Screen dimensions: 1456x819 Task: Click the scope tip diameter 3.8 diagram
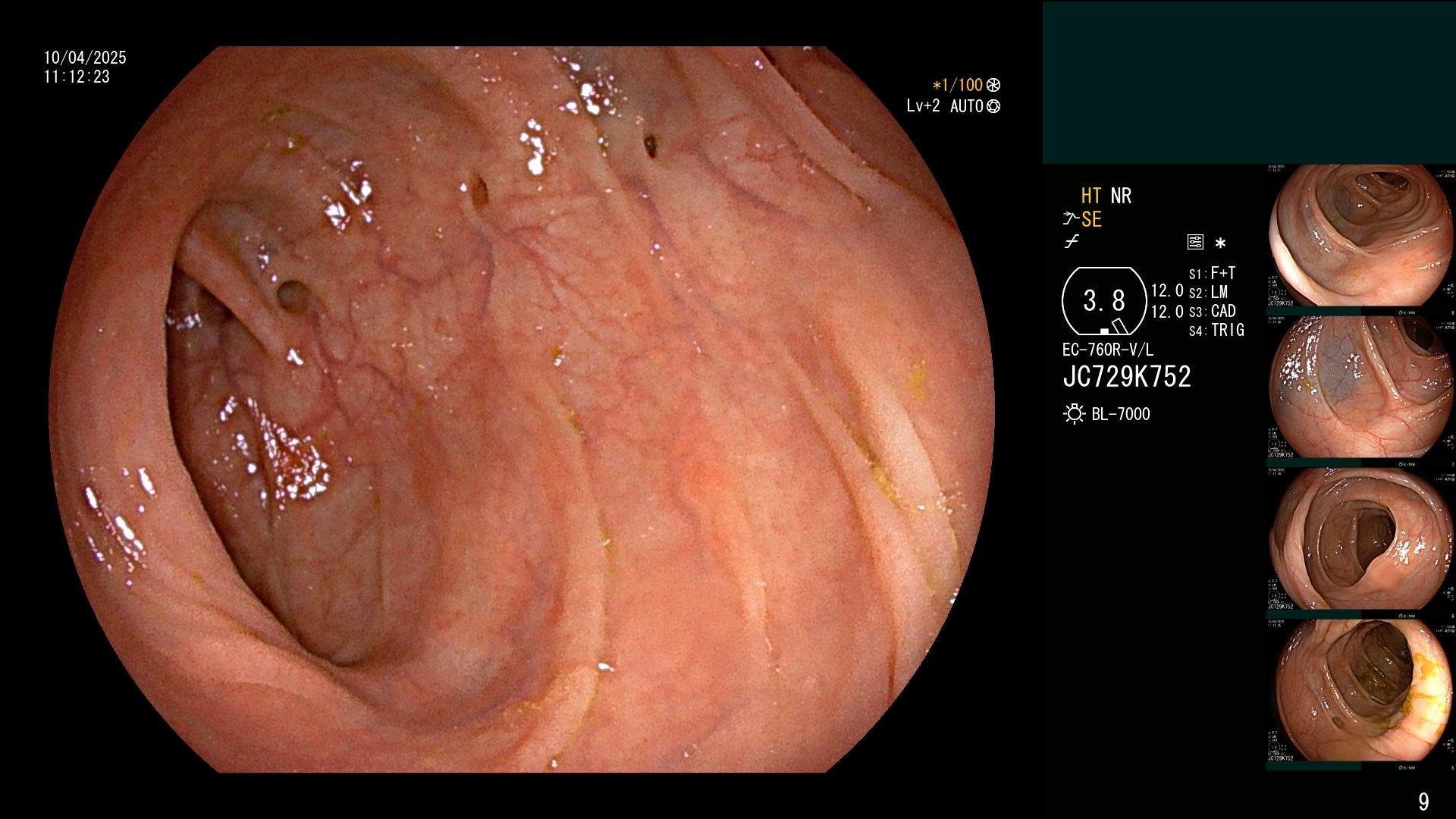click(x=1104, y=301)
